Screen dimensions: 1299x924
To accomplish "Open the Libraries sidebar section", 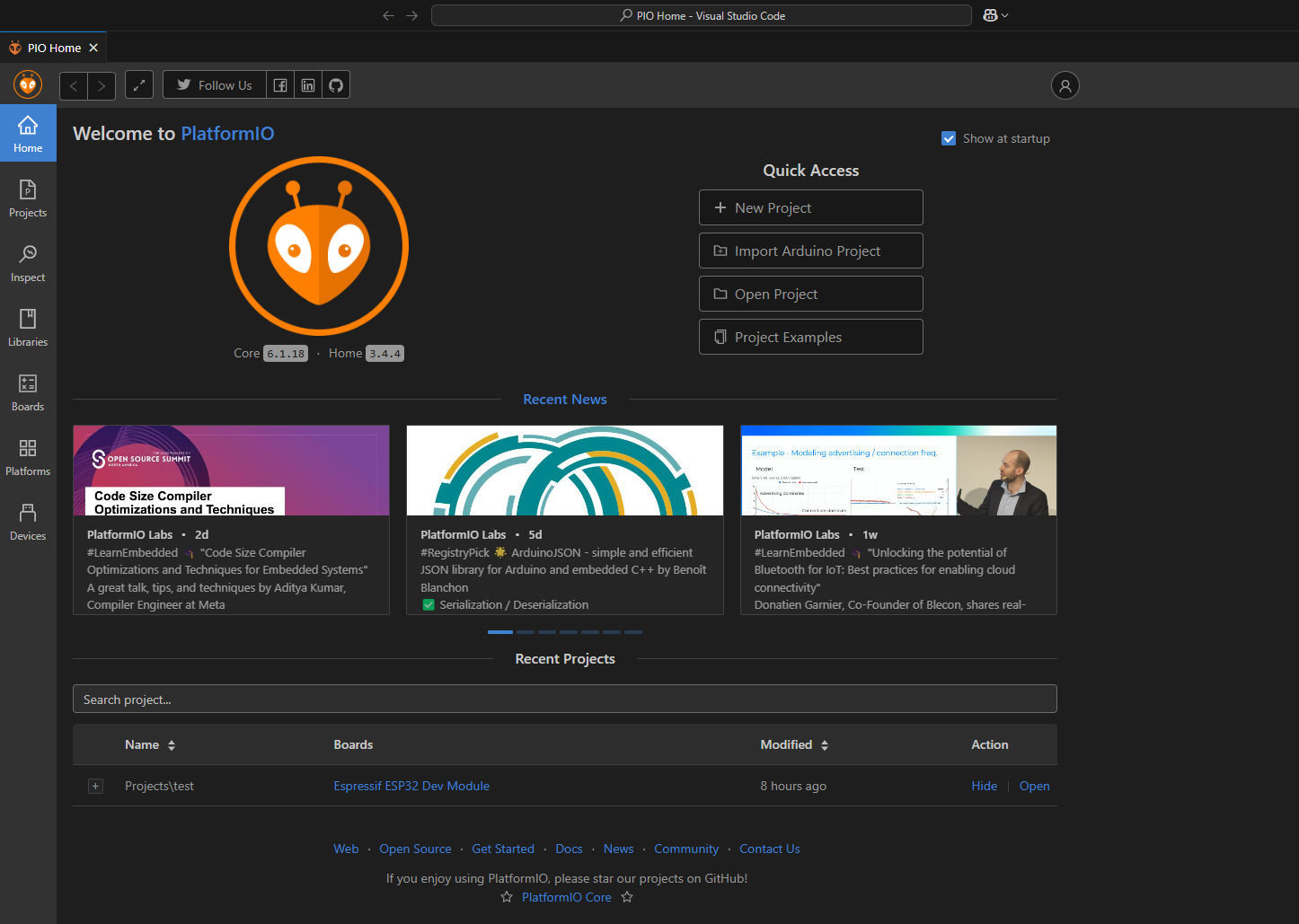I will pos(28,328).
